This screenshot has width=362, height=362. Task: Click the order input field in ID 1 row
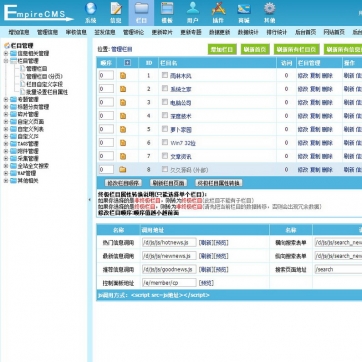(106, 75)
